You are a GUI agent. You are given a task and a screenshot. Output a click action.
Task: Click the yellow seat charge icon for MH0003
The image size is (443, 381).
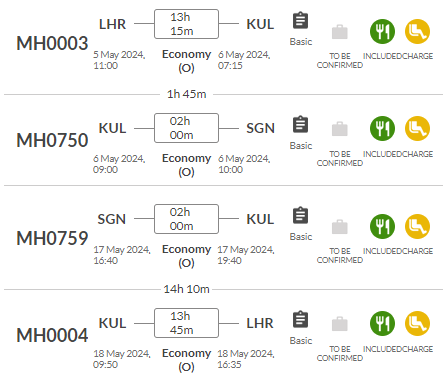point(417,31)
